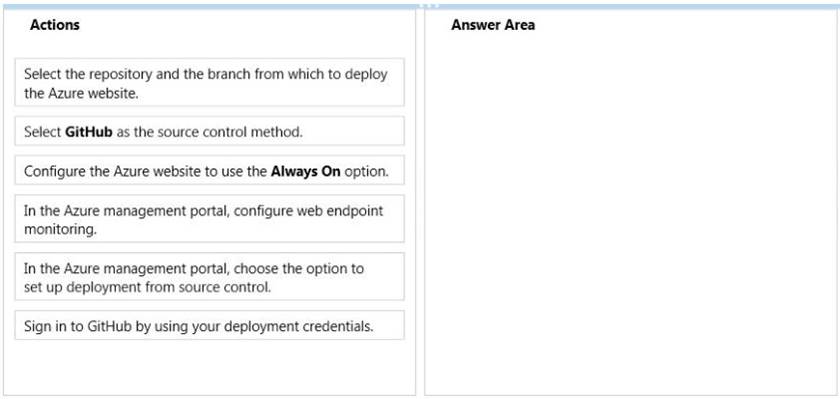The height and width of the screenshot is (399, 840).
Task: Click the bold GitHub word in source control action
Action: (x=89, y=132)
